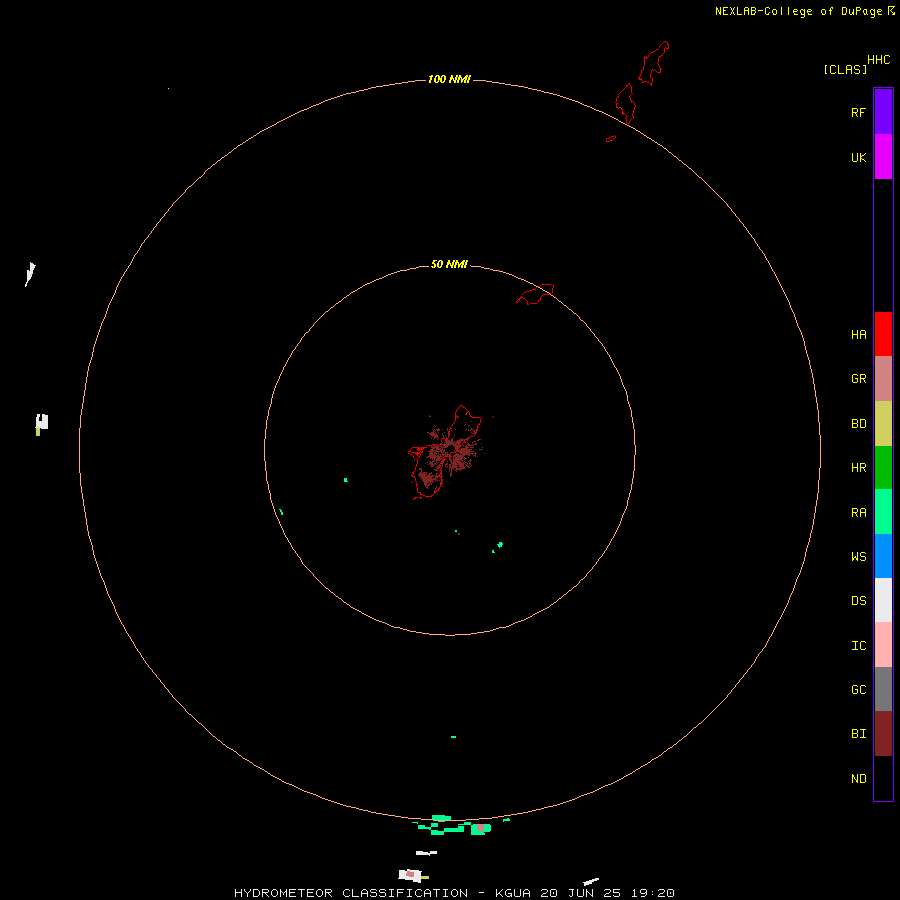The height and width of the screenshot is (900, 900).
Task: Click the DS legend label
Action: tap(858, 600)
